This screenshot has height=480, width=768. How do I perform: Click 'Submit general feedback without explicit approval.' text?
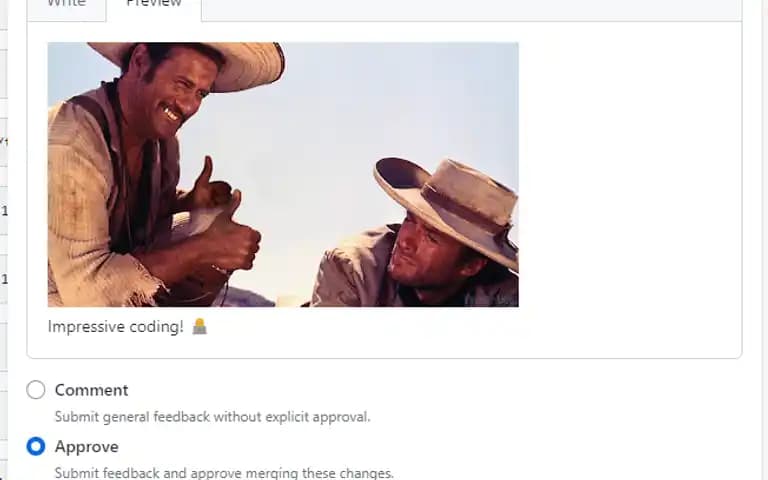pos(213,417)
